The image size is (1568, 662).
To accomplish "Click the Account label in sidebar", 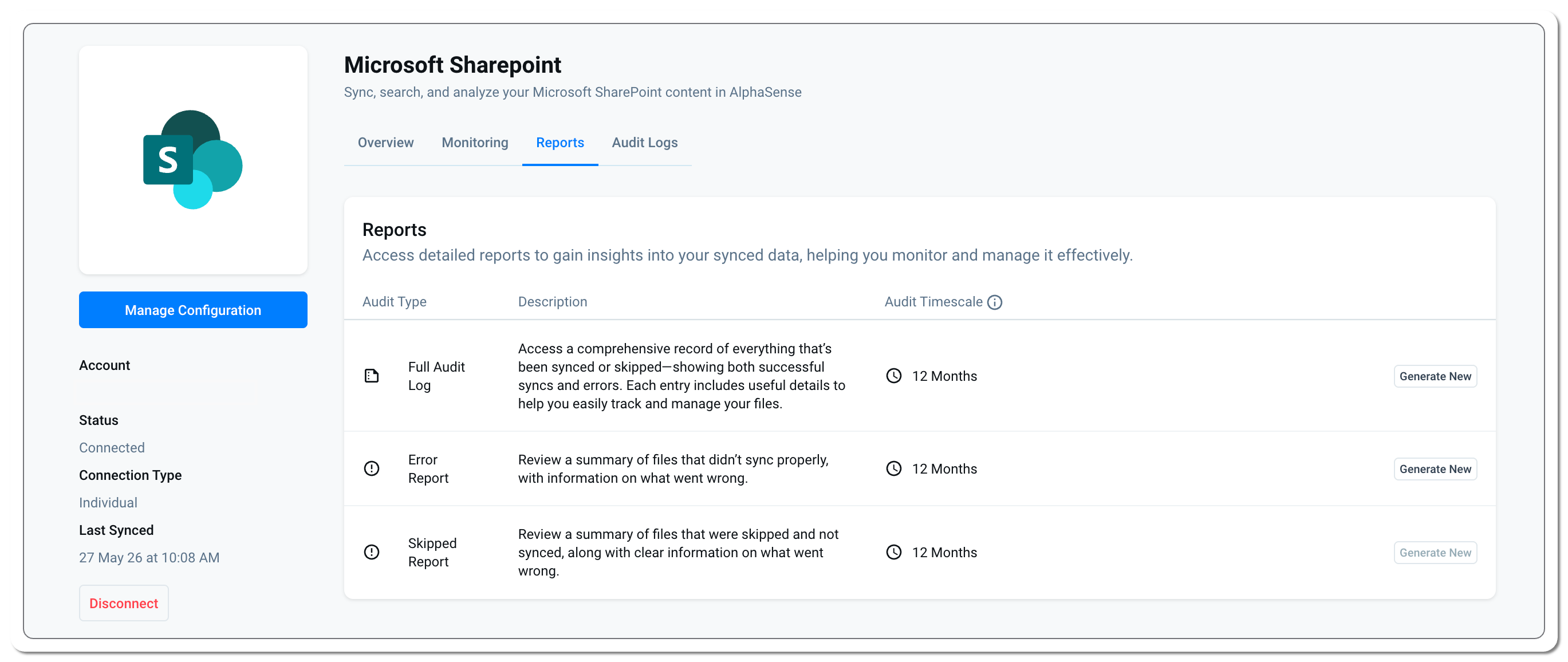I will click(x=105, y=365).
